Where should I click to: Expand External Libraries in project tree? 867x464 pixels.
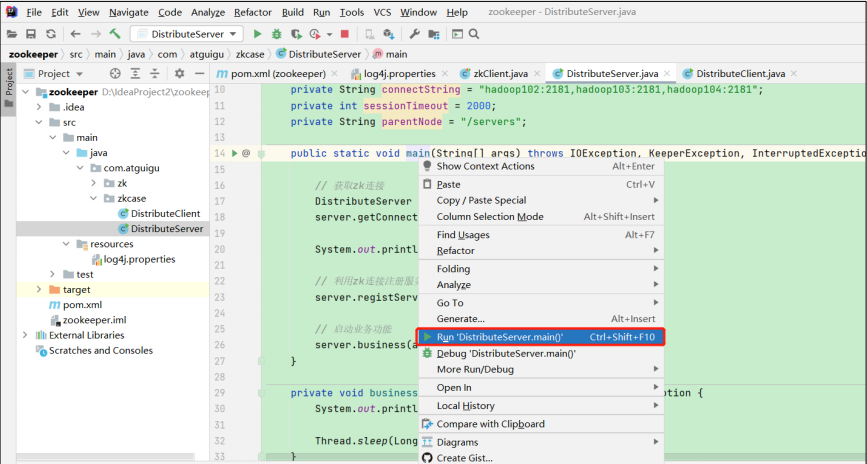tap(26, 335)
